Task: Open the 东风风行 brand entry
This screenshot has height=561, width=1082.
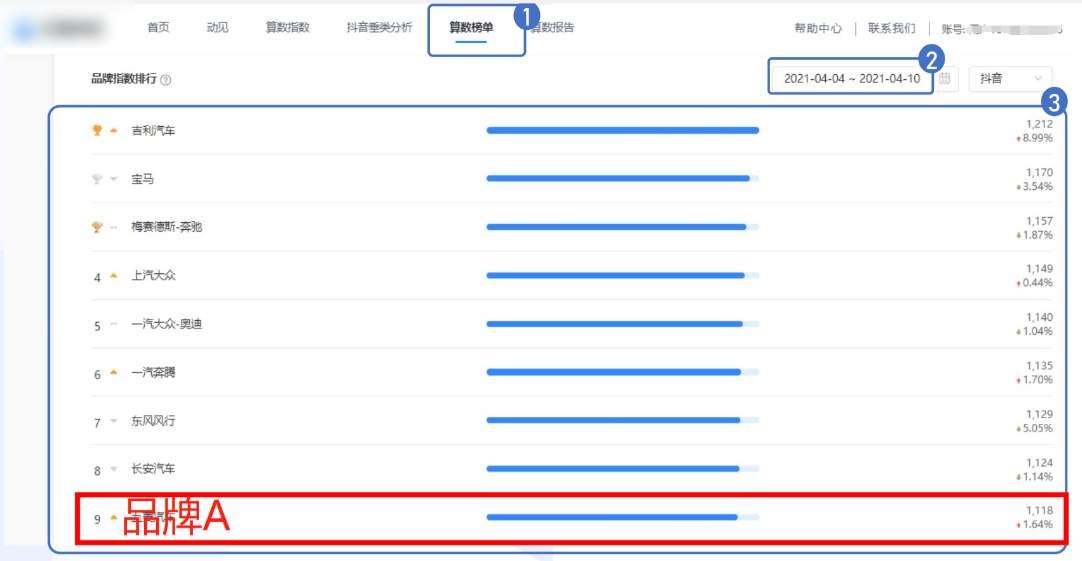Action: point(153,420)
